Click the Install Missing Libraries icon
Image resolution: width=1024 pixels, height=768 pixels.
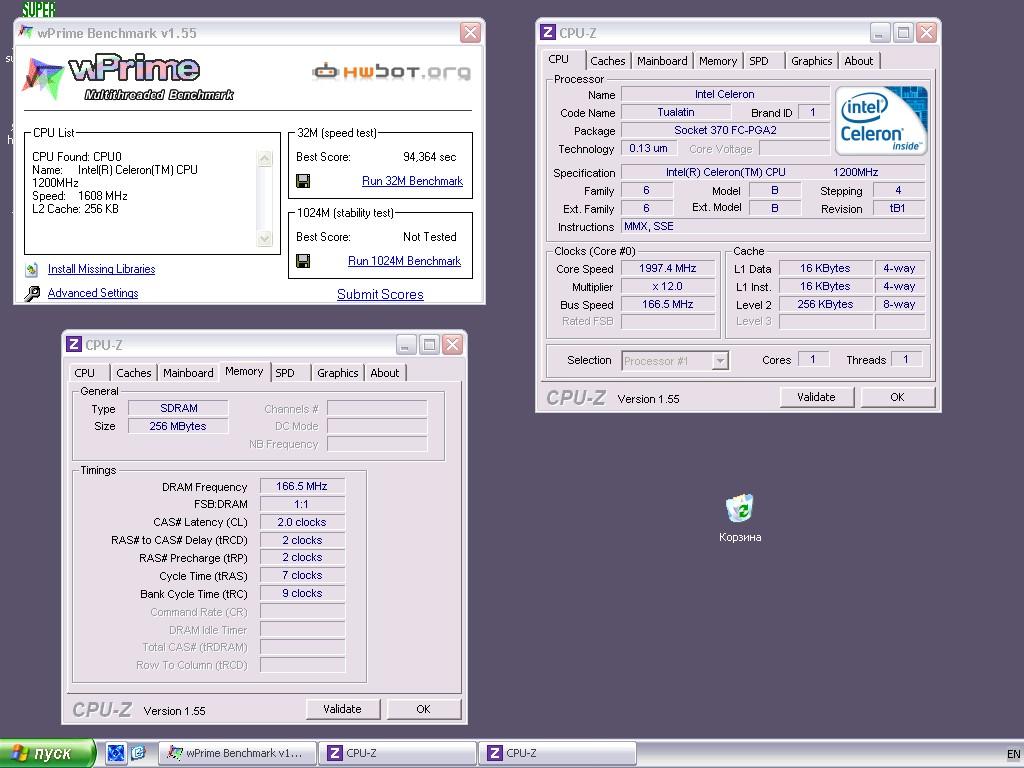click(31, 269)
